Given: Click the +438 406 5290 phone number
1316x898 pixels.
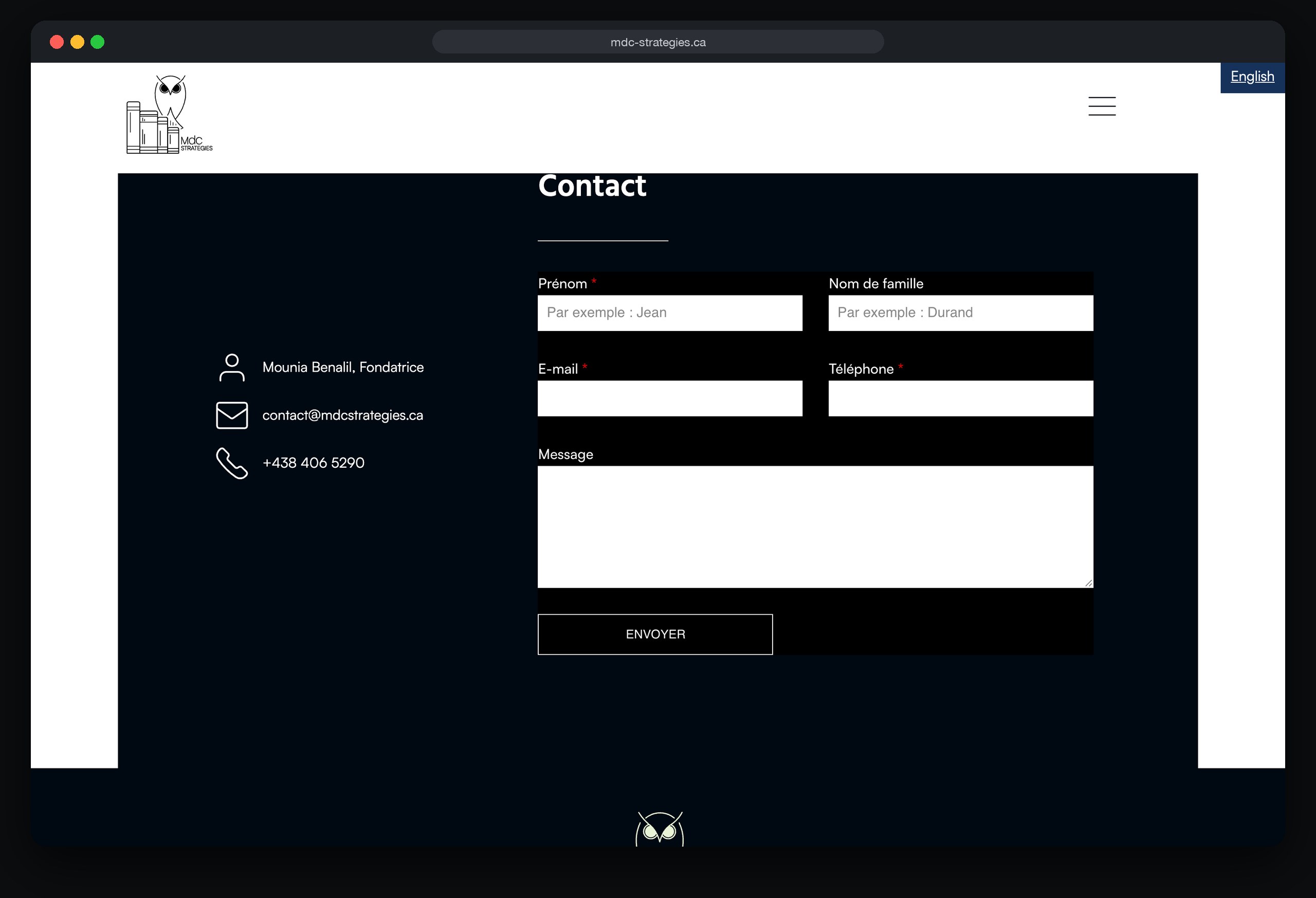Looking at the screenshot, I should 313,463.
